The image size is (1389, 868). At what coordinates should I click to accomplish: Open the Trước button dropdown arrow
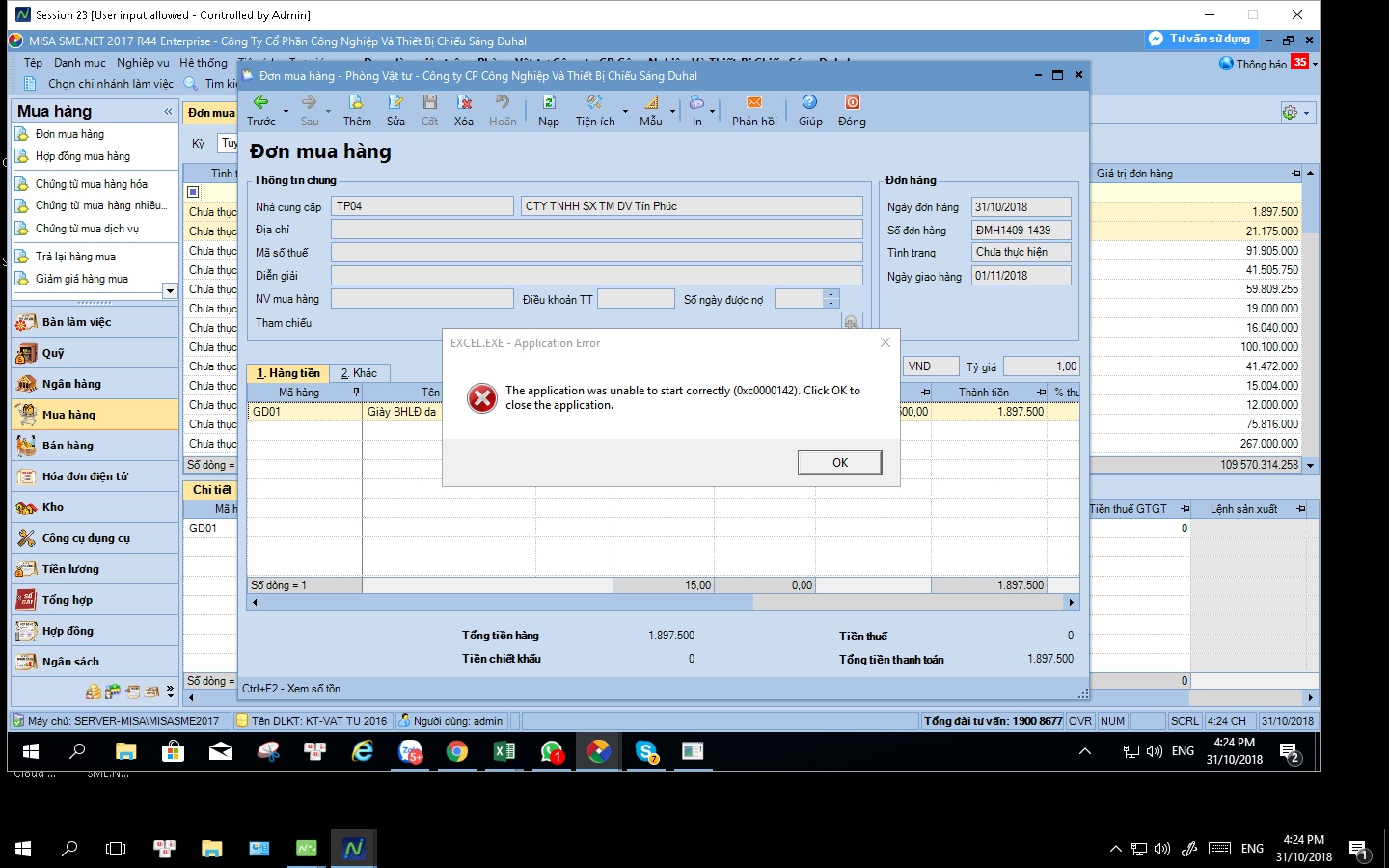tap(286, 111)
